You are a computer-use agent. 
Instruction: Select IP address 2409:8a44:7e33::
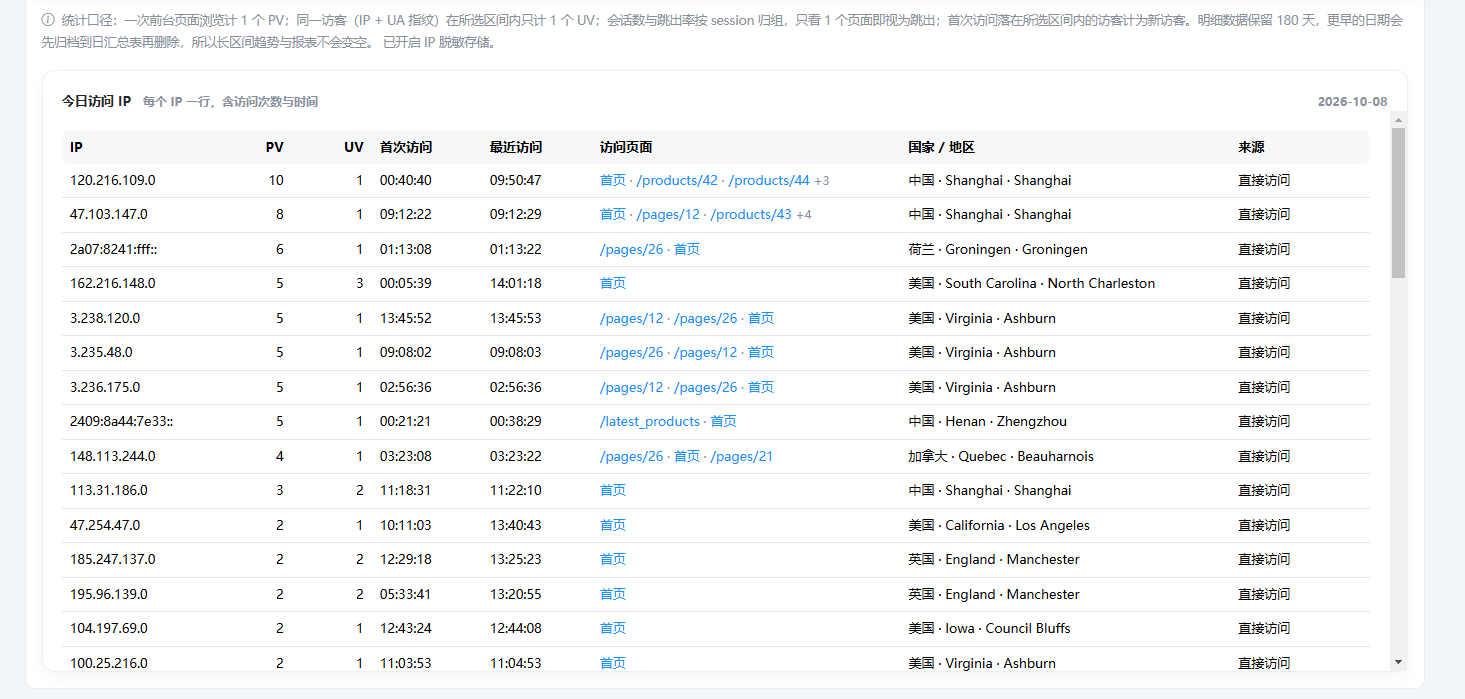(122, 422)
